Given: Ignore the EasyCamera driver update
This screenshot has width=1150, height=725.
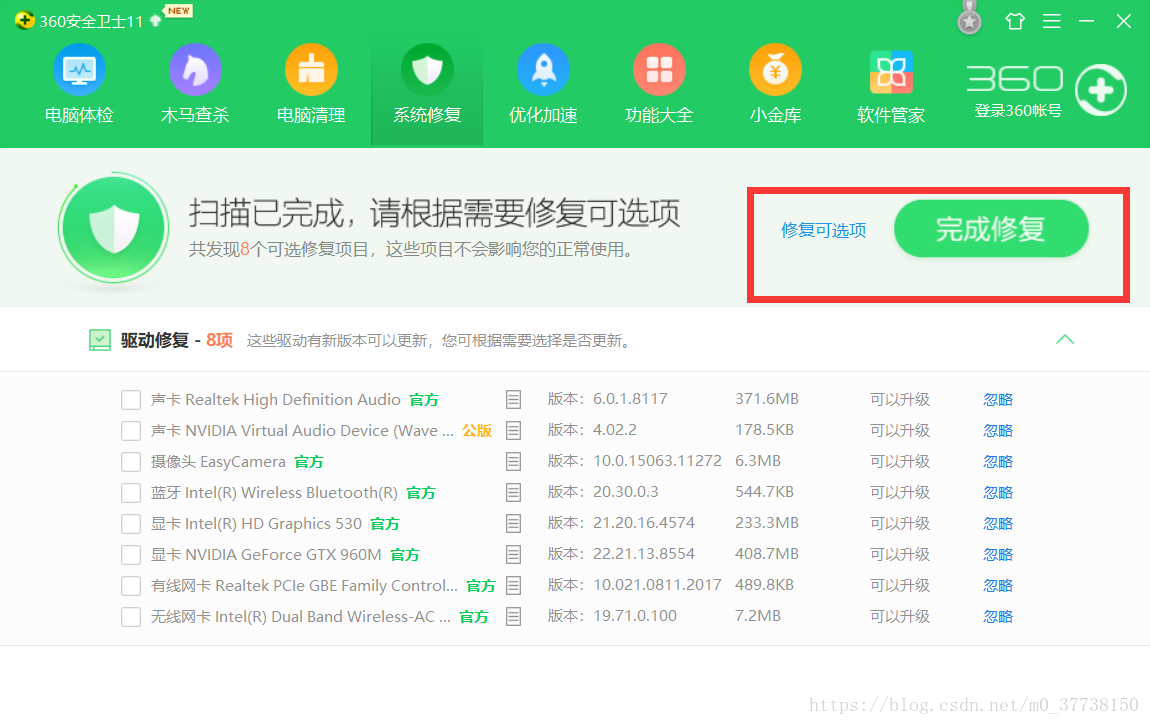Looking at the screenshot, I should 997,462.
